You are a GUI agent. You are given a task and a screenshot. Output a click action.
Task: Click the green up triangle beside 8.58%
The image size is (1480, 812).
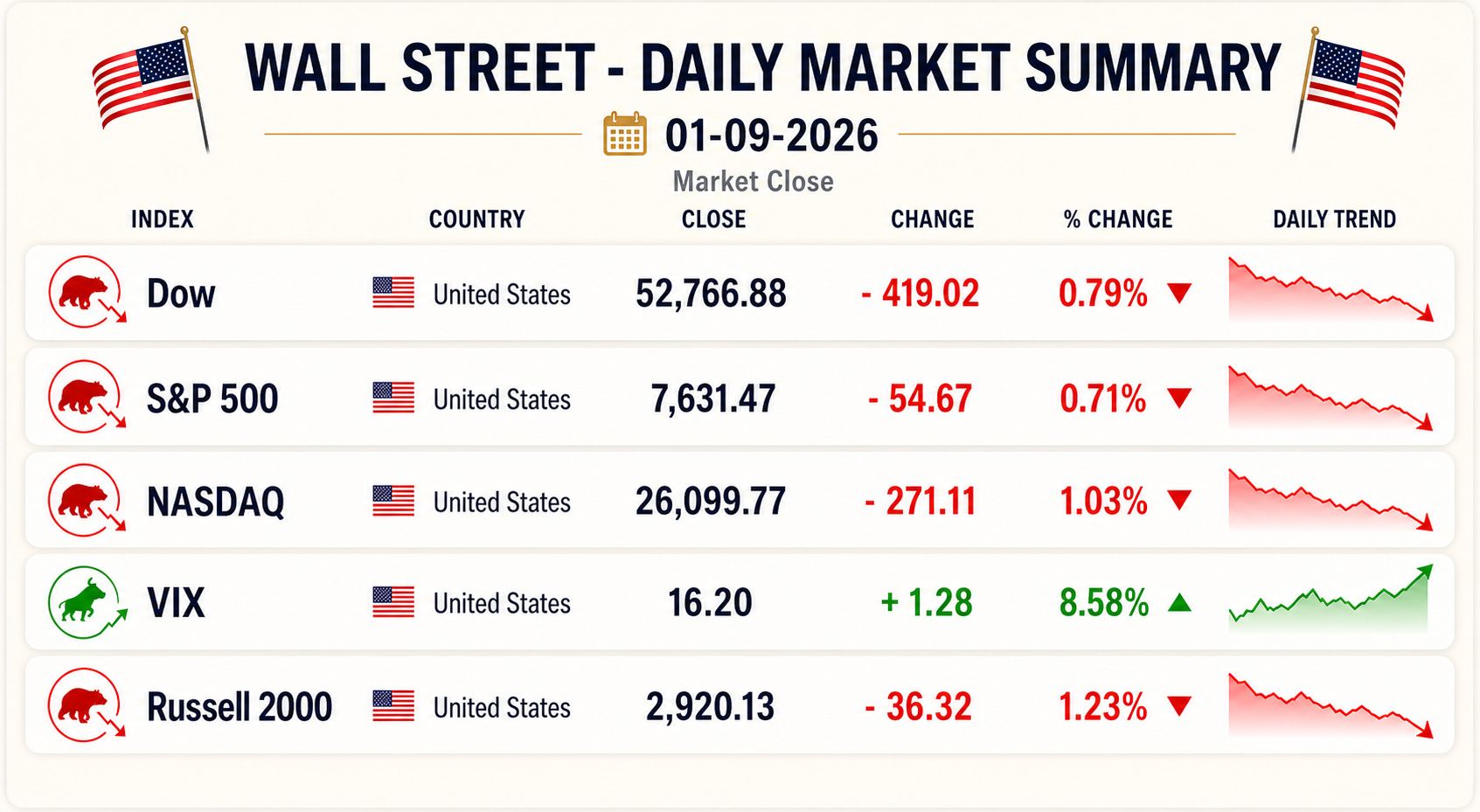(x=1179, y=602)
